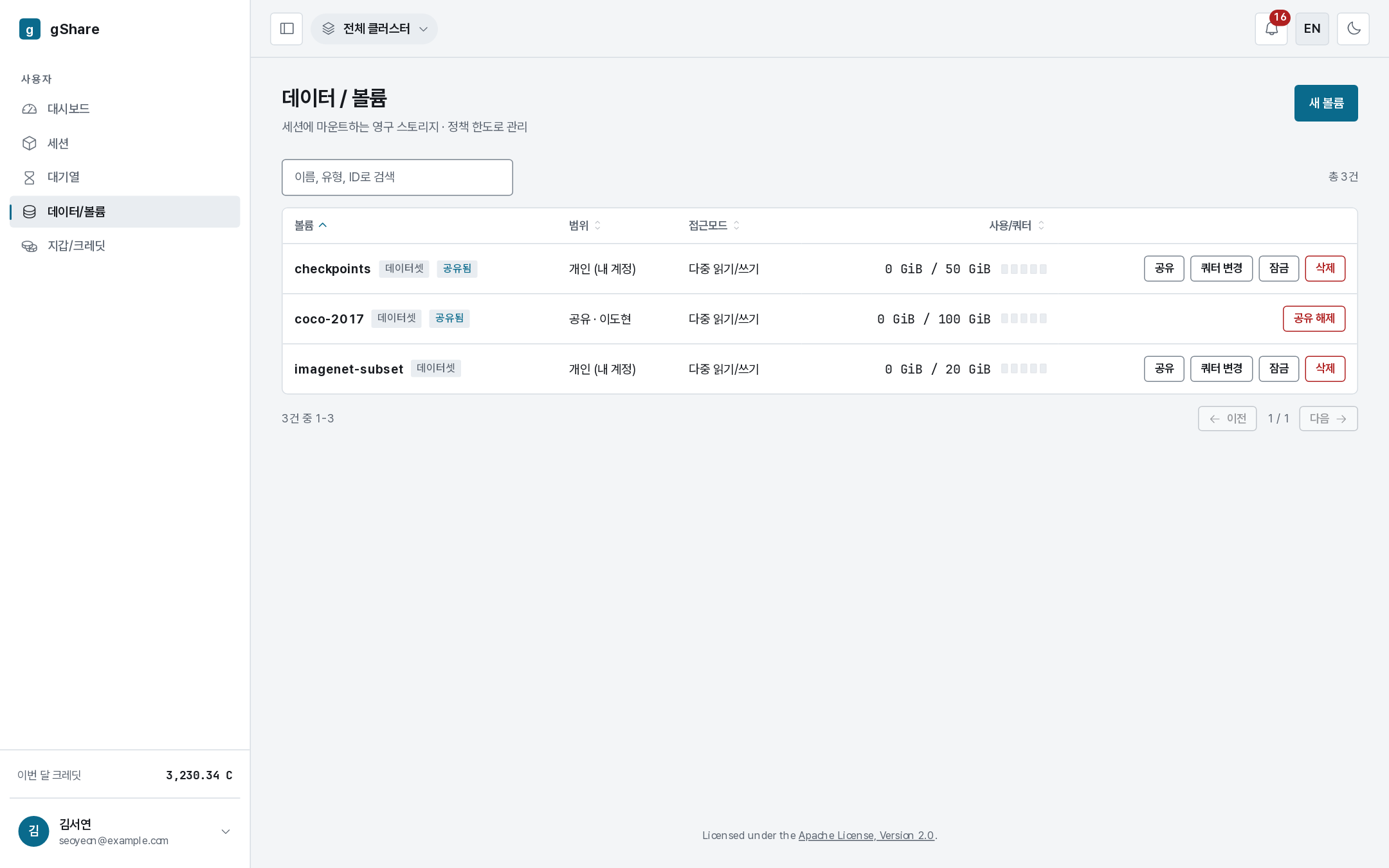Open the Apache License, Version 2.0 link
Viewport: 1389px width, 868px height.
(866, 835)
